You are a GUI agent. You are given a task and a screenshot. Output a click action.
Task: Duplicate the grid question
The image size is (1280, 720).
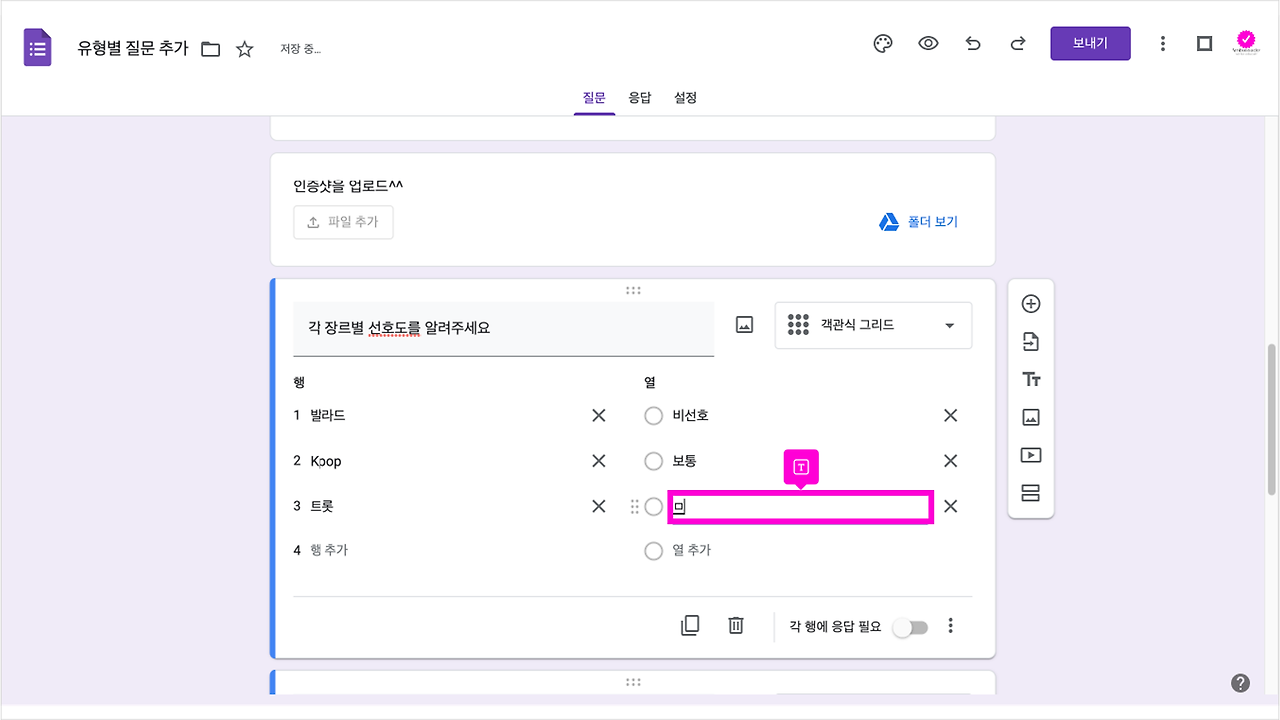pos(690,625)
